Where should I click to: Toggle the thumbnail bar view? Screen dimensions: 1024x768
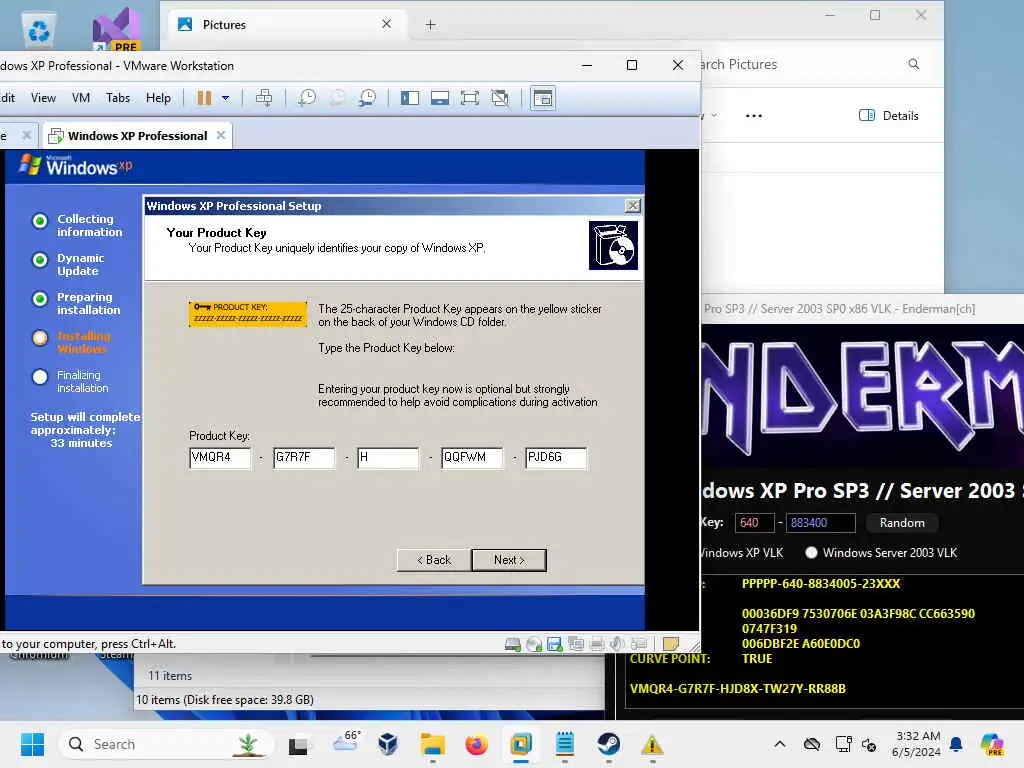click(440, 98)
